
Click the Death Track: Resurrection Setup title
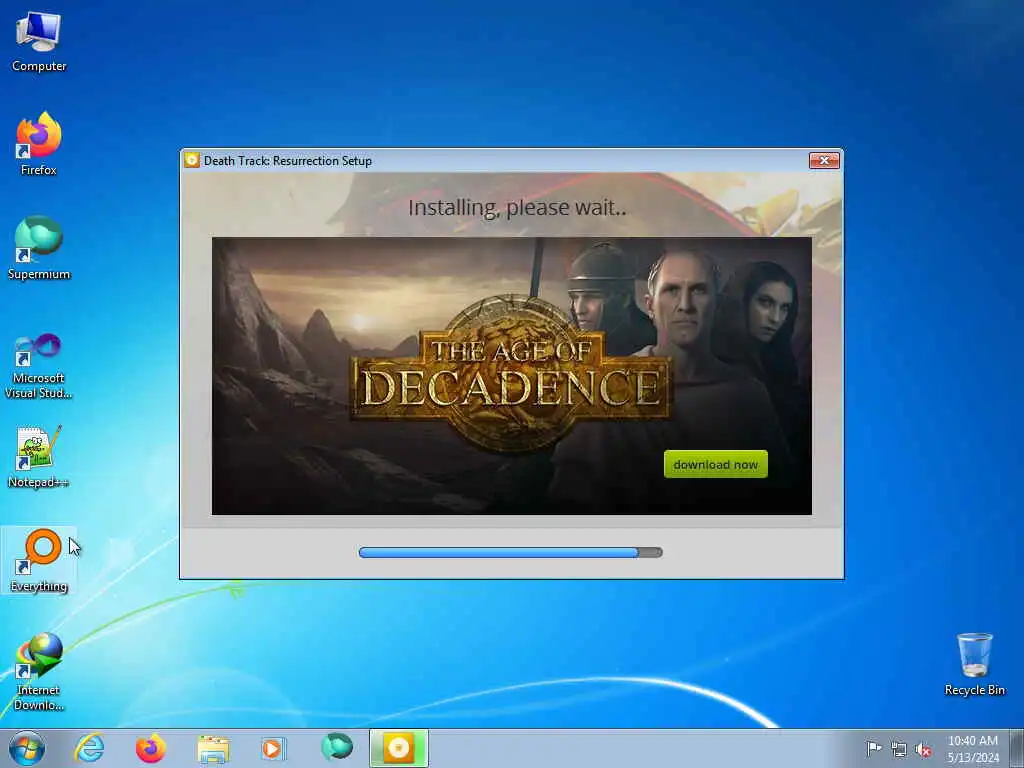point(287,161)
